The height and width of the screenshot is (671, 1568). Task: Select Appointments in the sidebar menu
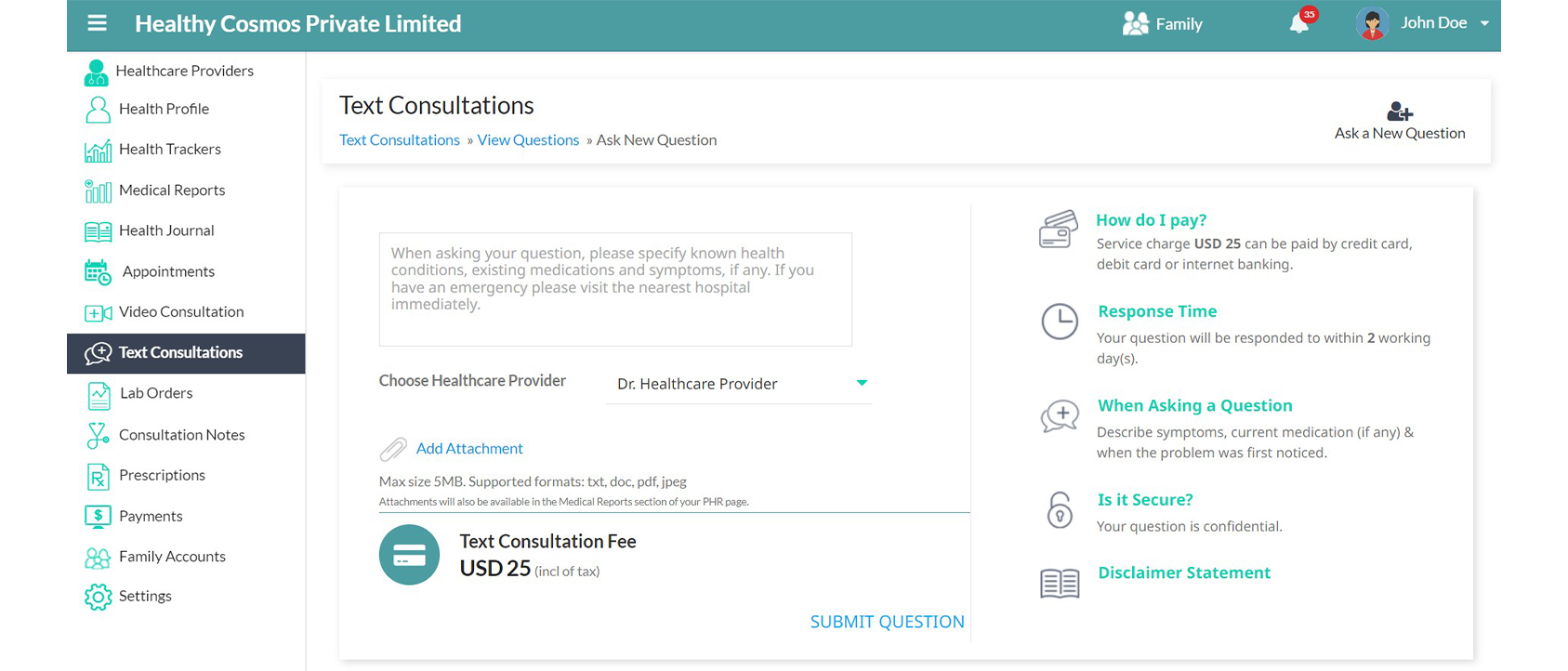pyautogui.click(x=168, y=271)
